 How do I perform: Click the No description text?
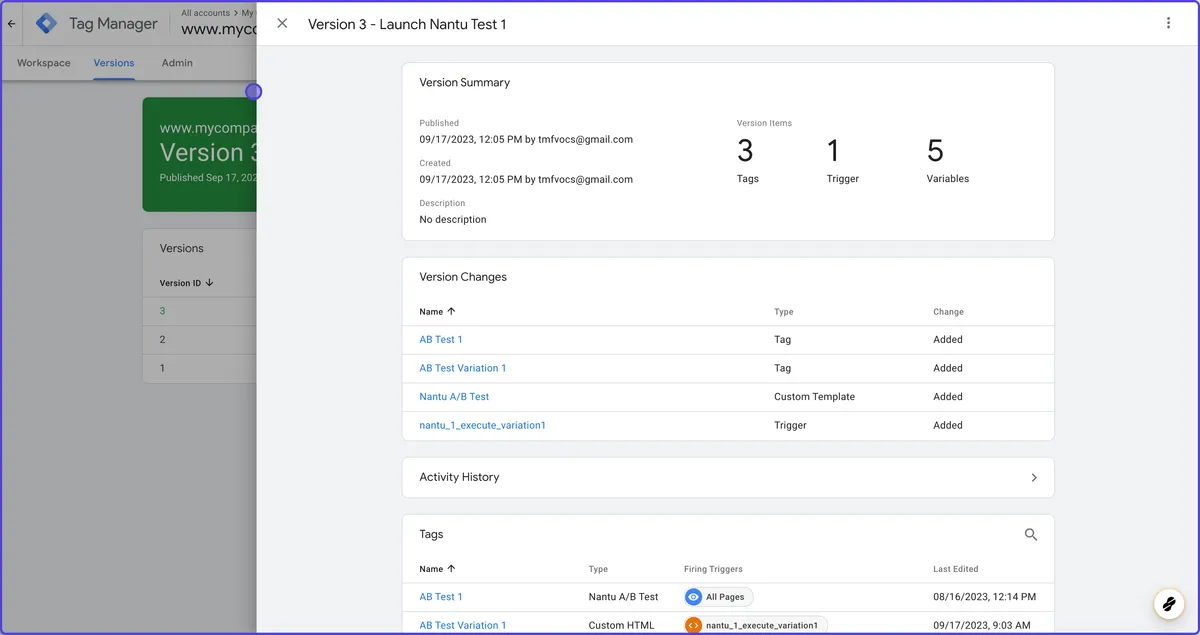coord(453,219)
